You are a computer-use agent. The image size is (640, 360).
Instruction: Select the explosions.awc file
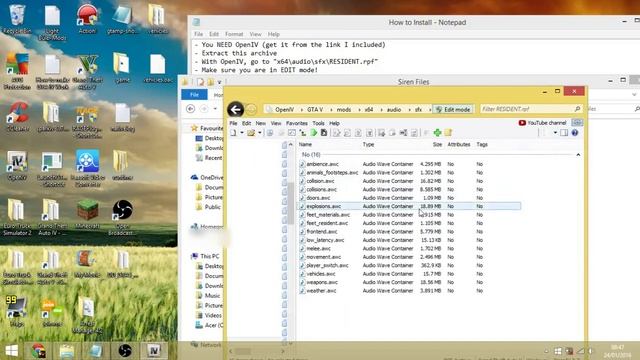tap(323, 206)
